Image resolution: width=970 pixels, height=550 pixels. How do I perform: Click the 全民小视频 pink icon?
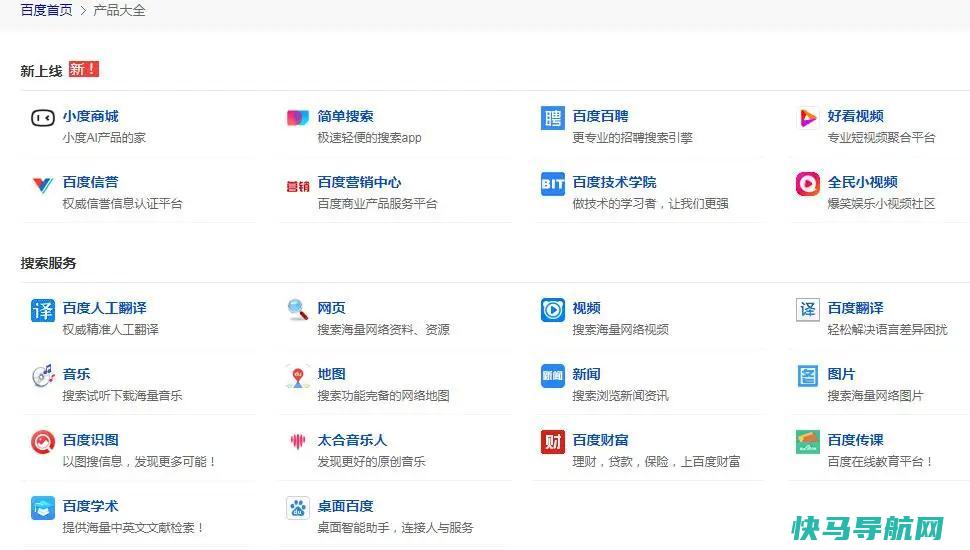point(807,184)
